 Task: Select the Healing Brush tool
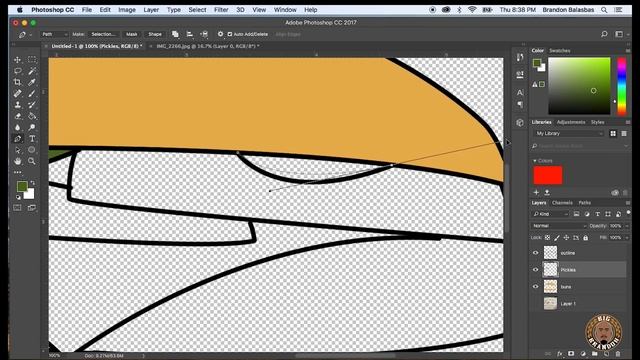click(18, 93)
